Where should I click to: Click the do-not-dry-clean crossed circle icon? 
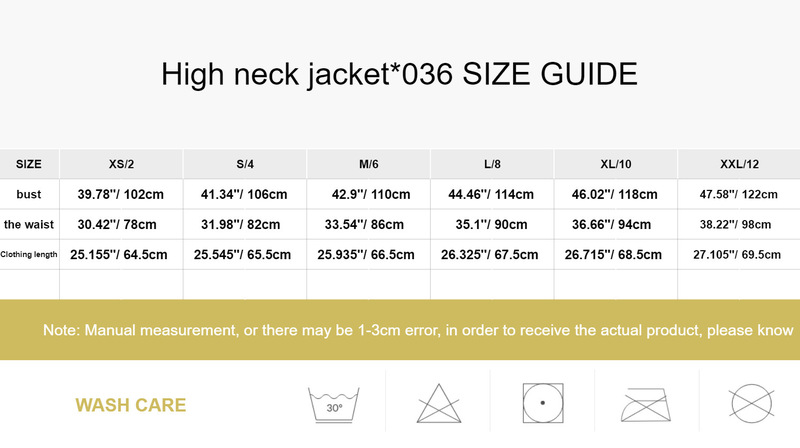[x=749, y=406]
